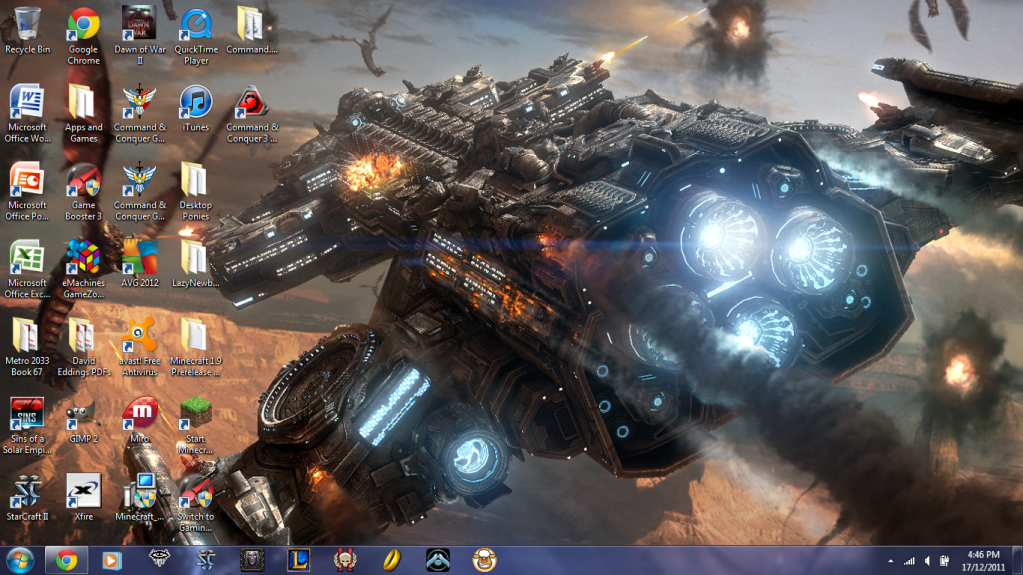Open the eMachines GameZone shortcut
Image resolution: width=1023 pixels, height=575 pixels.
(84, 269)
